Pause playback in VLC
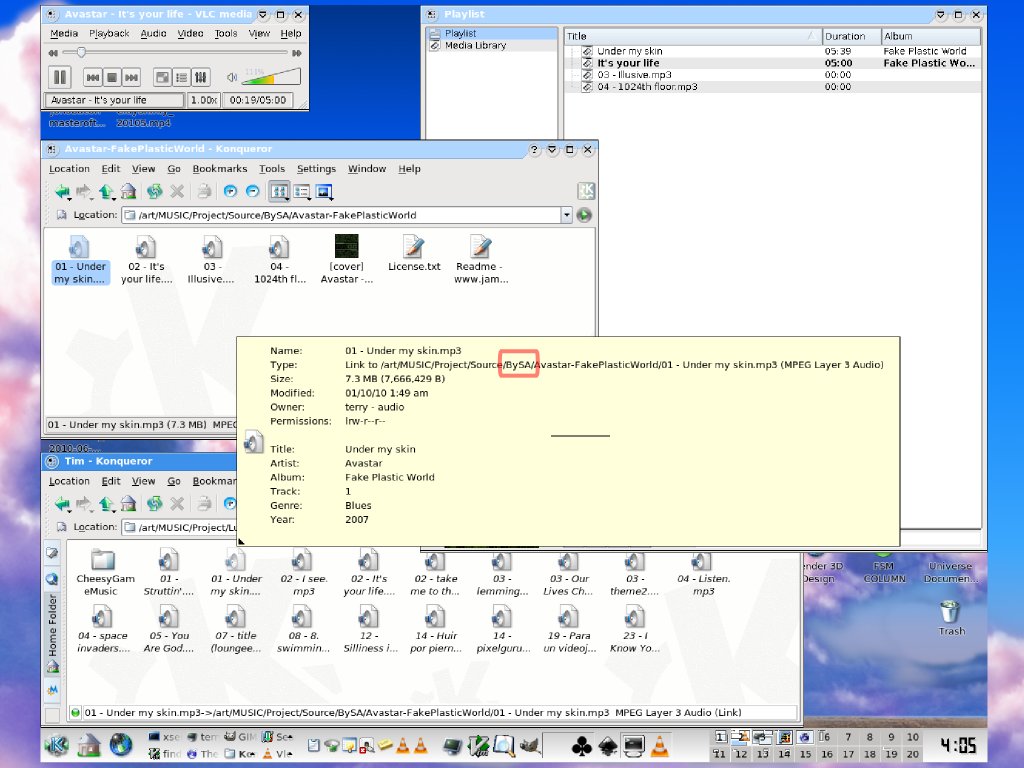 (59, 78)
